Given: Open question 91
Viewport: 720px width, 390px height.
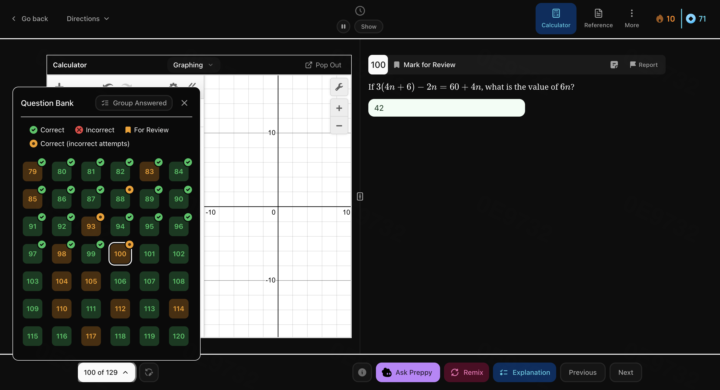Looking at the screenshot, I should coord(33,226).
